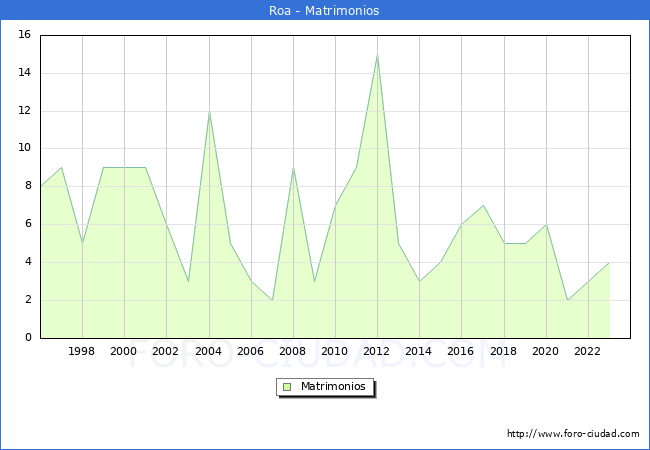Image resolution: width=650 pixels, height=450 pixels.
Task: Select the 2022 x-axis year label
Action: click(x=588, y=351)
